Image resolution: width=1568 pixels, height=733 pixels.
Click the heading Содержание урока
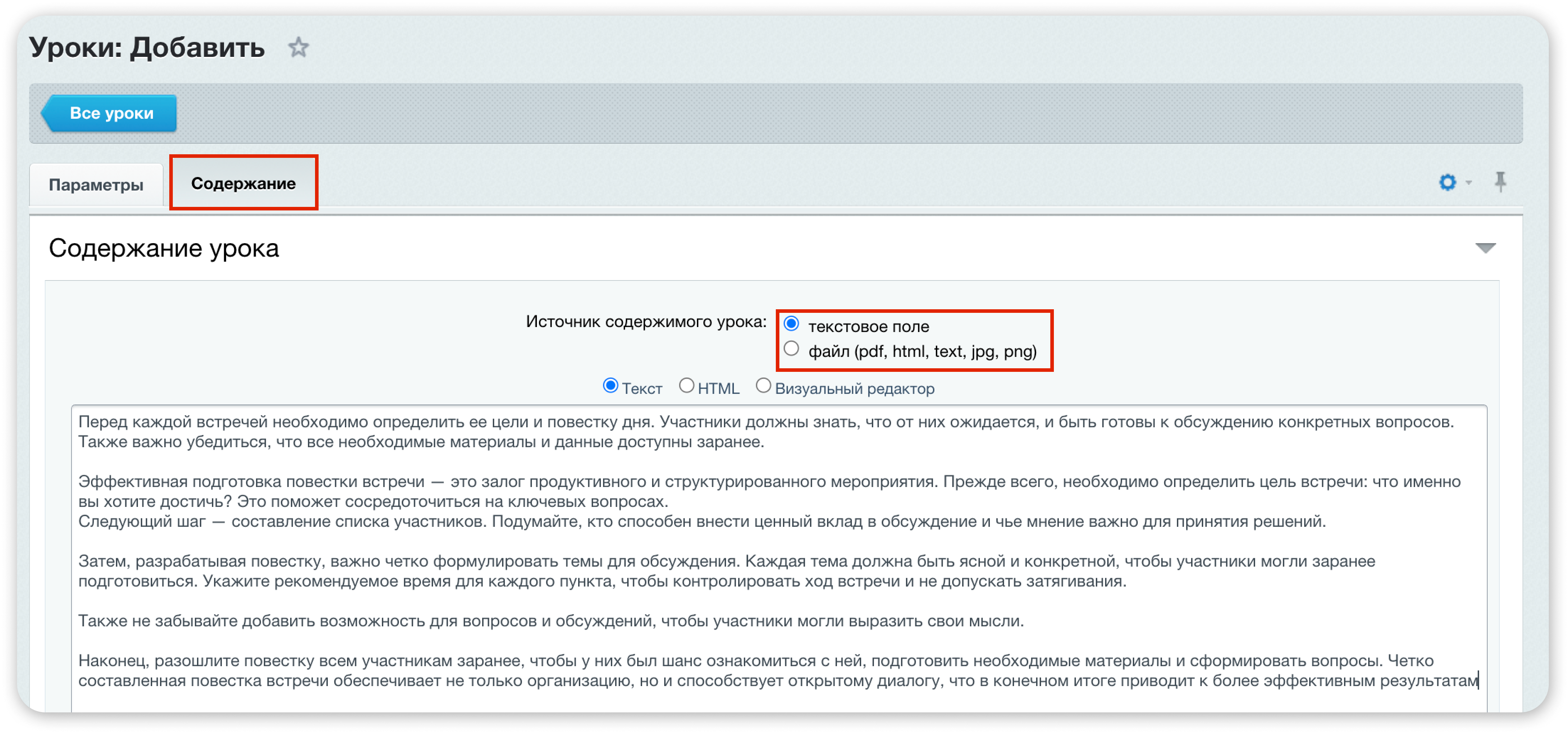(164, 248)
